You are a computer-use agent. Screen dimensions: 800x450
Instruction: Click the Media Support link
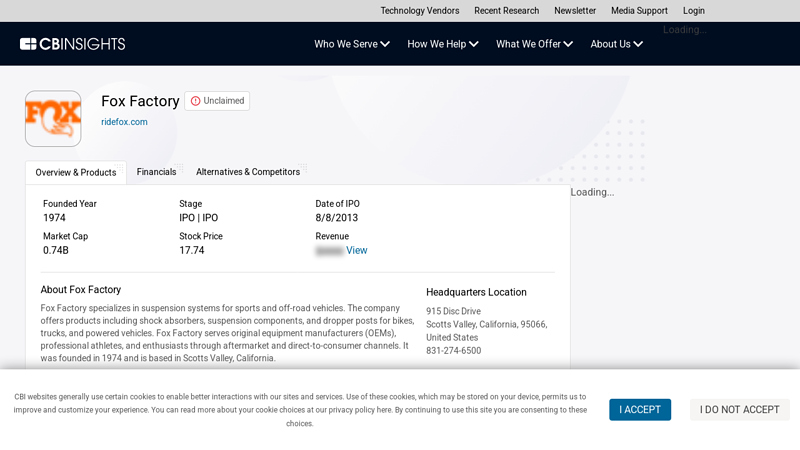pos(639,11)
